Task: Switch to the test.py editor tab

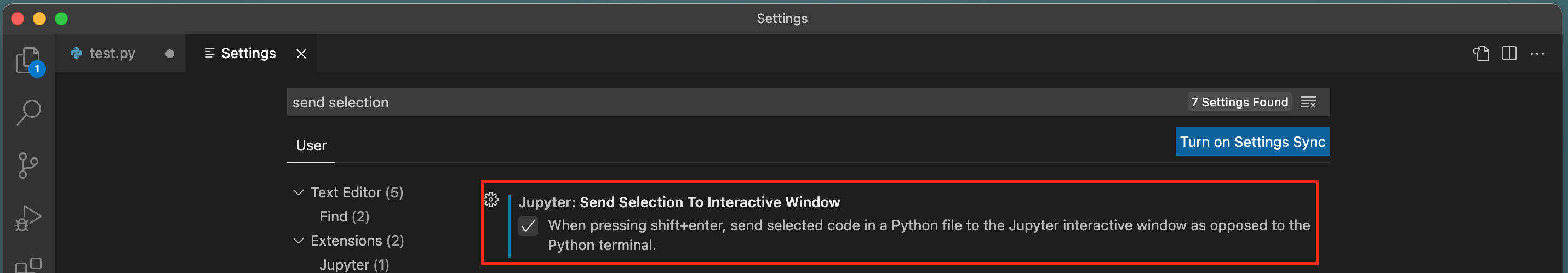Action: point(121,54)
